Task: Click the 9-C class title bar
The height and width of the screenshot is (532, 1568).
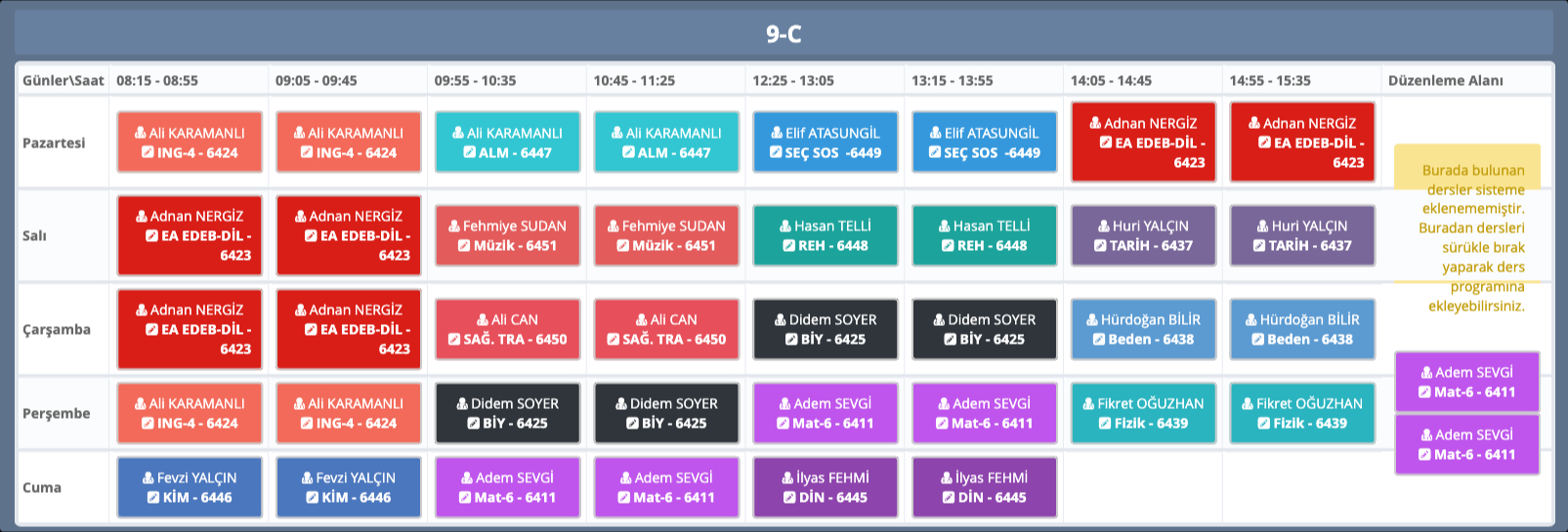Action: point(784,34)
